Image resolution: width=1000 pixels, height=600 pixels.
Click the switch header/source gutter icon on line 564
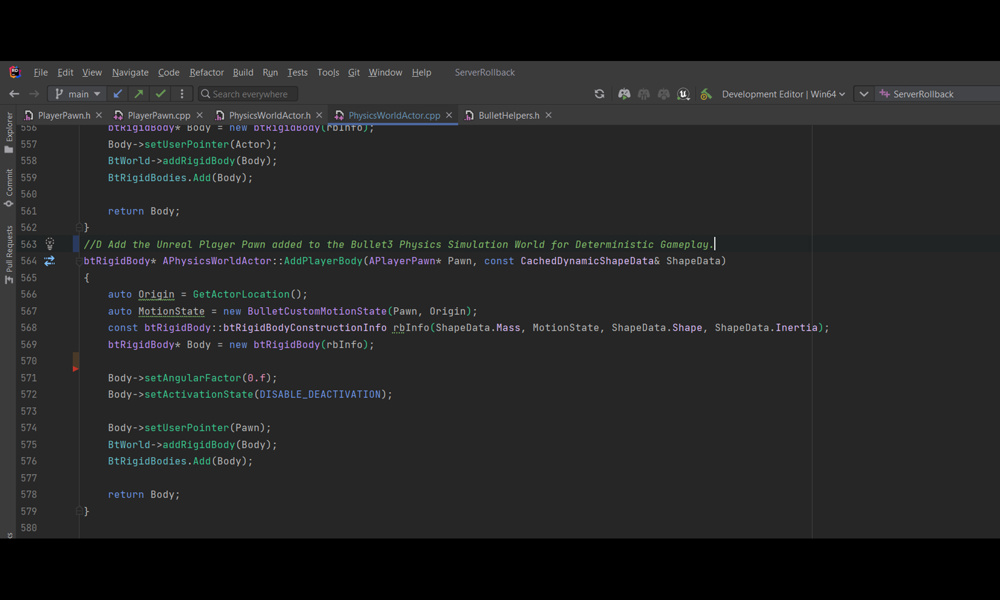pos(49,261)
